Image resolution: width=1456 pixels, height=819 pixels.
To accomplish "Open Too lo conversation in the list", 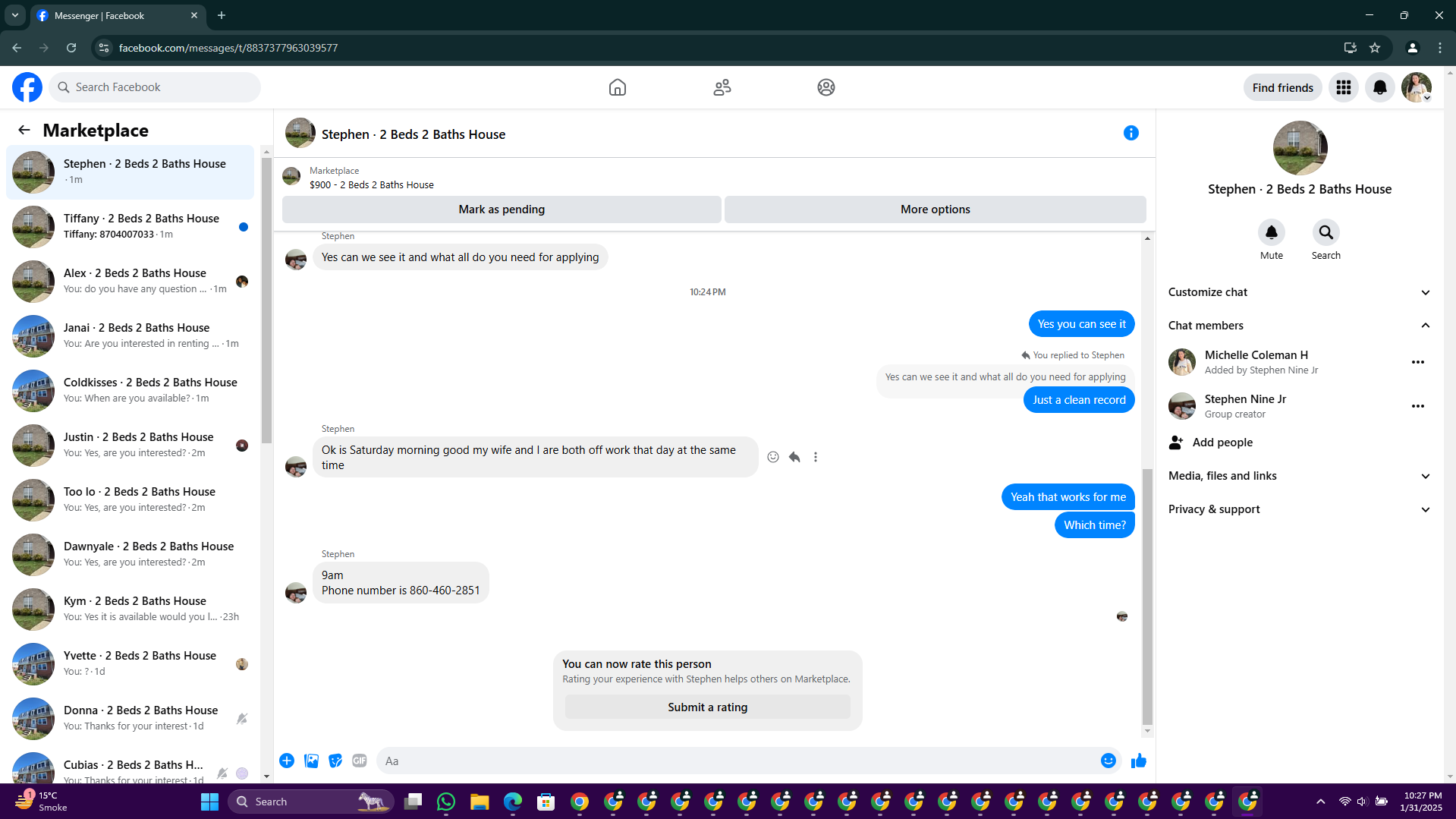I will (x=131, y=500).
